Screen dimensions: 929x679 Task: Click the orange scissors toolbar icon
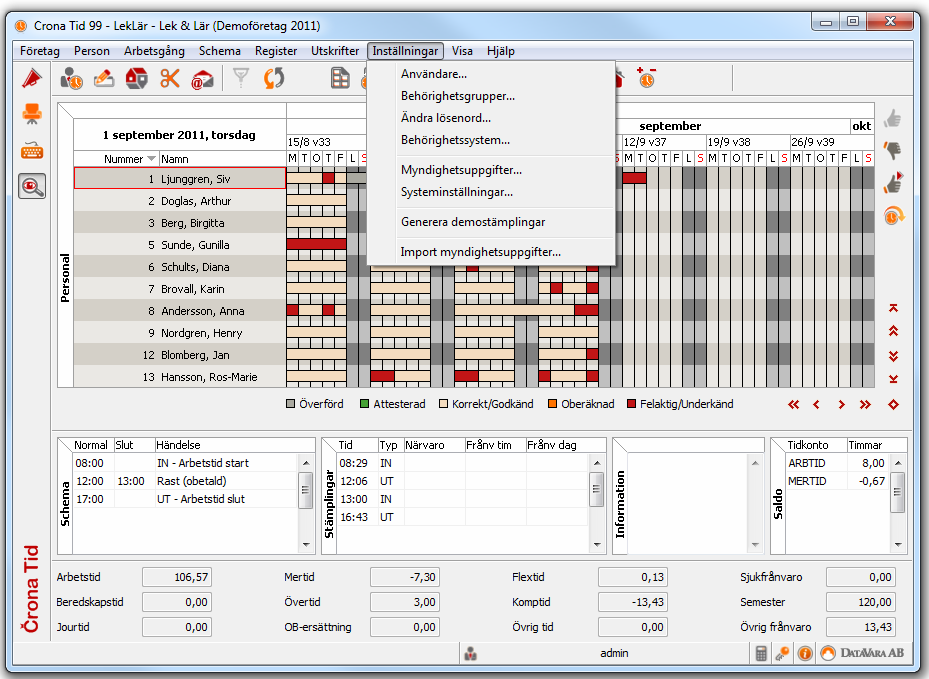point(169,78)
